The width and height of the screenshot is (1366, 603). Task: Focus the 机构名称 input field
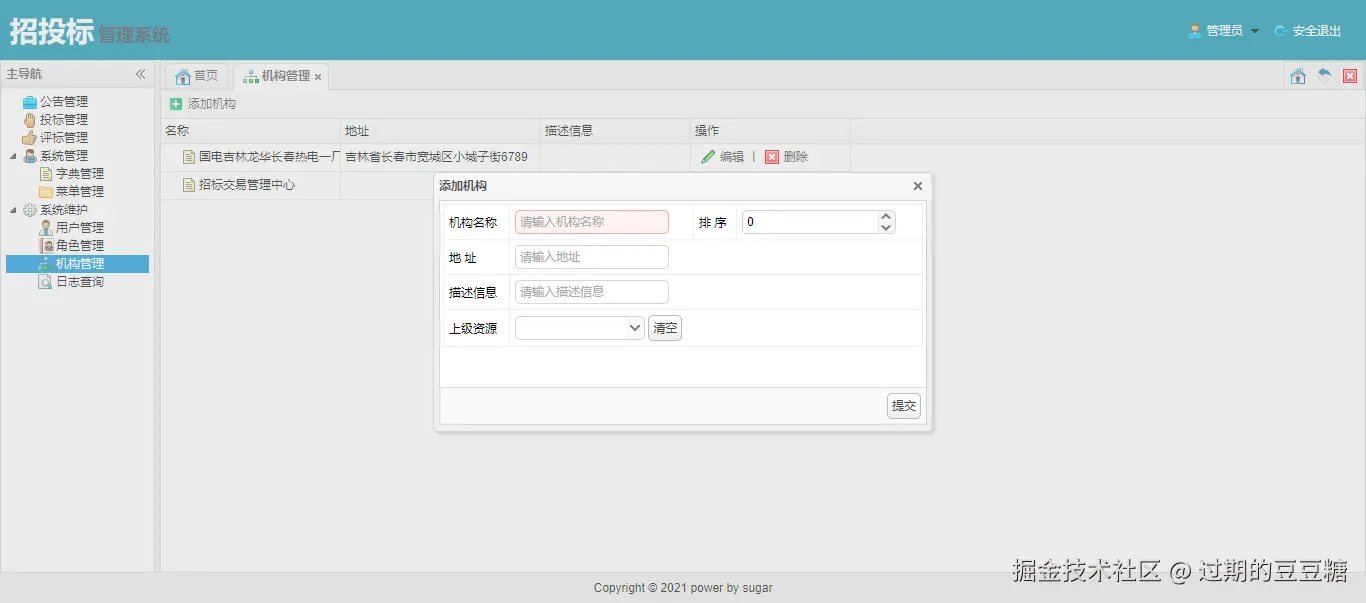coord(592,222)
